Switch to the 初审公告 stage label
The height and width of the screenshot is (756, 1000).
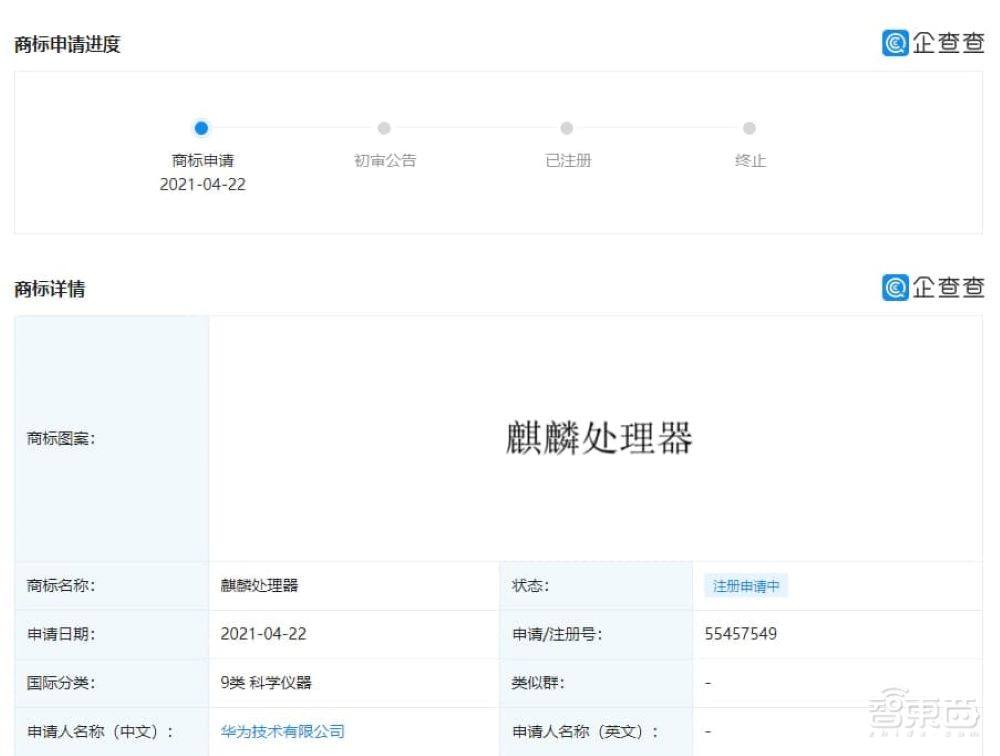tap(384, 160)
